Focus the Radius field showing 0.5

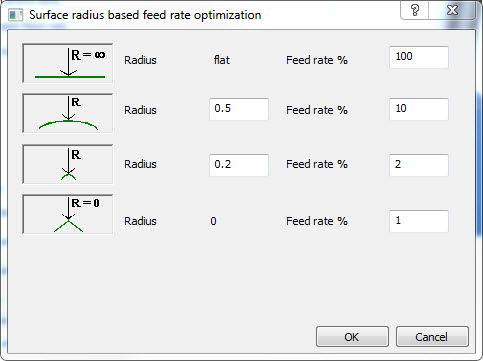(239, 109)
